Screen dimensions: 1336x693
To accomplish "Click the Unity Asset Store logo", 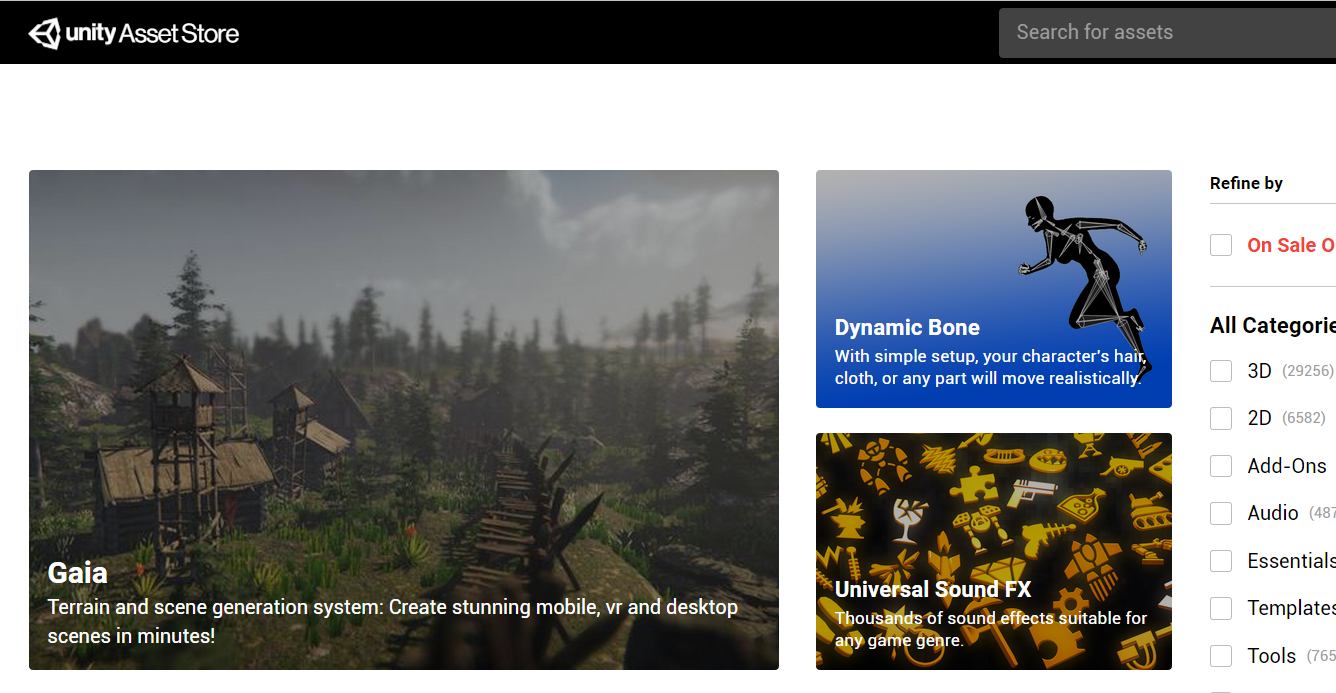I will 134,33.
